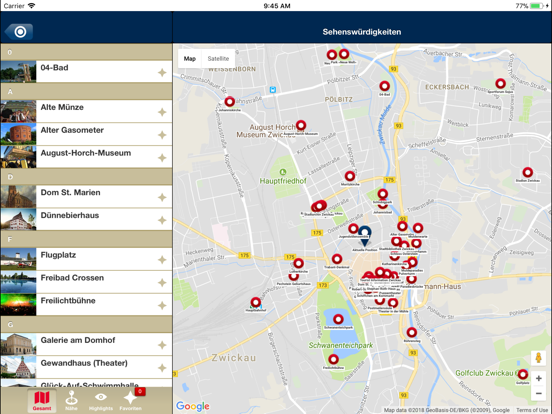Click the Street View pegman

tap(538, 358)
